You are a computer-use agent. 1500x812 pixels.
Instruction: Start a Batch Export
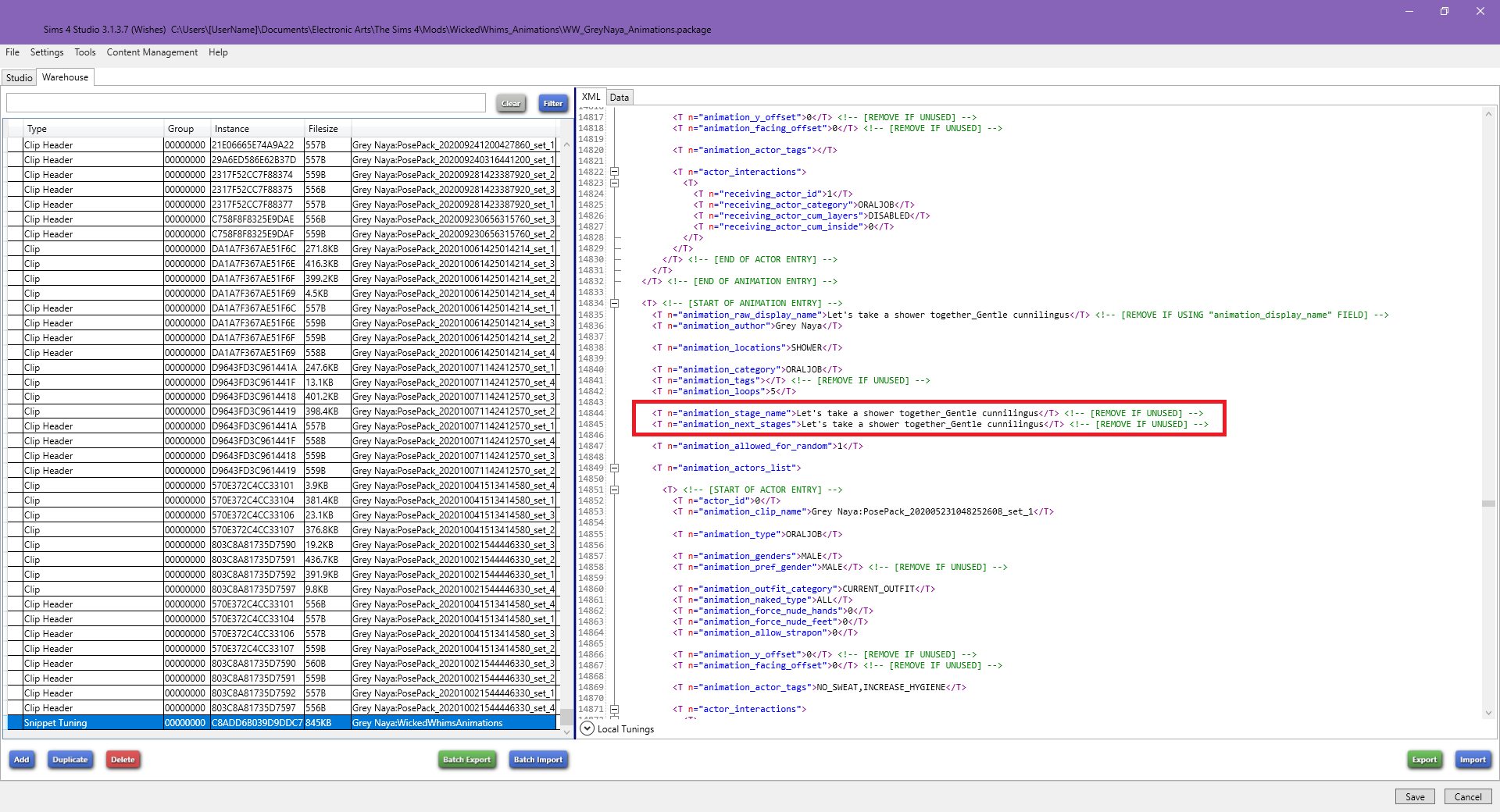[467, 760]
